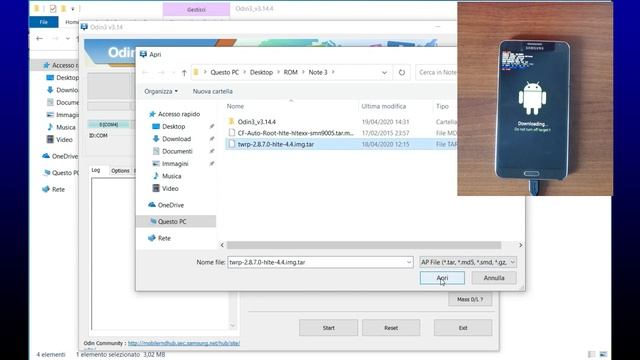Viewport: 640px width, 360px height.
Task: Click properties checkmark icon in Explorer titlebar
Action: pos(53,8)
